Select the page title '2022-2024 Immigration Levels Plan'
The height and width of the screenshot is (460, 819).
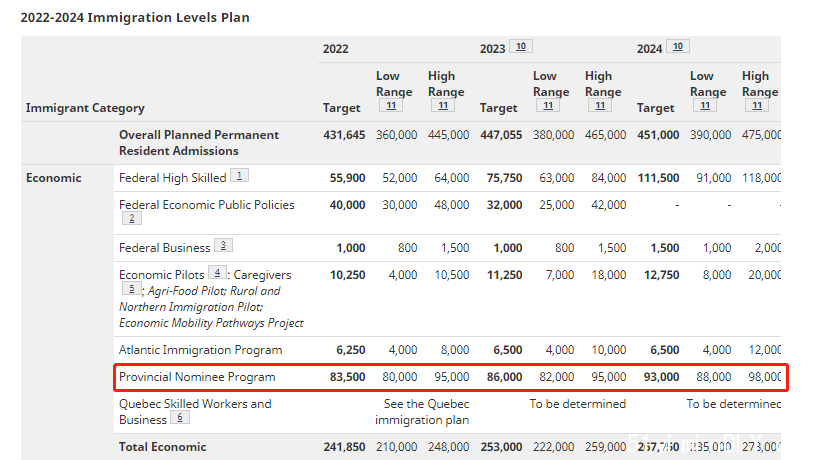pos(135,17)
